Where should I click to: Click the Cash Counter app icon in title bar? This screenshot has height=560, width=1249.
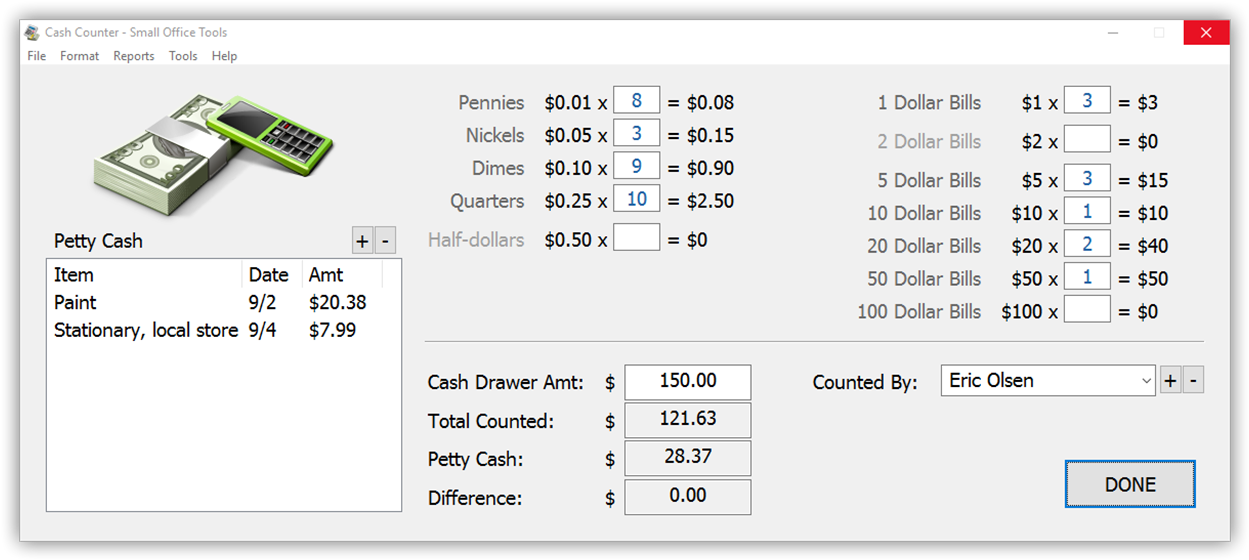(x=32, y=32)
